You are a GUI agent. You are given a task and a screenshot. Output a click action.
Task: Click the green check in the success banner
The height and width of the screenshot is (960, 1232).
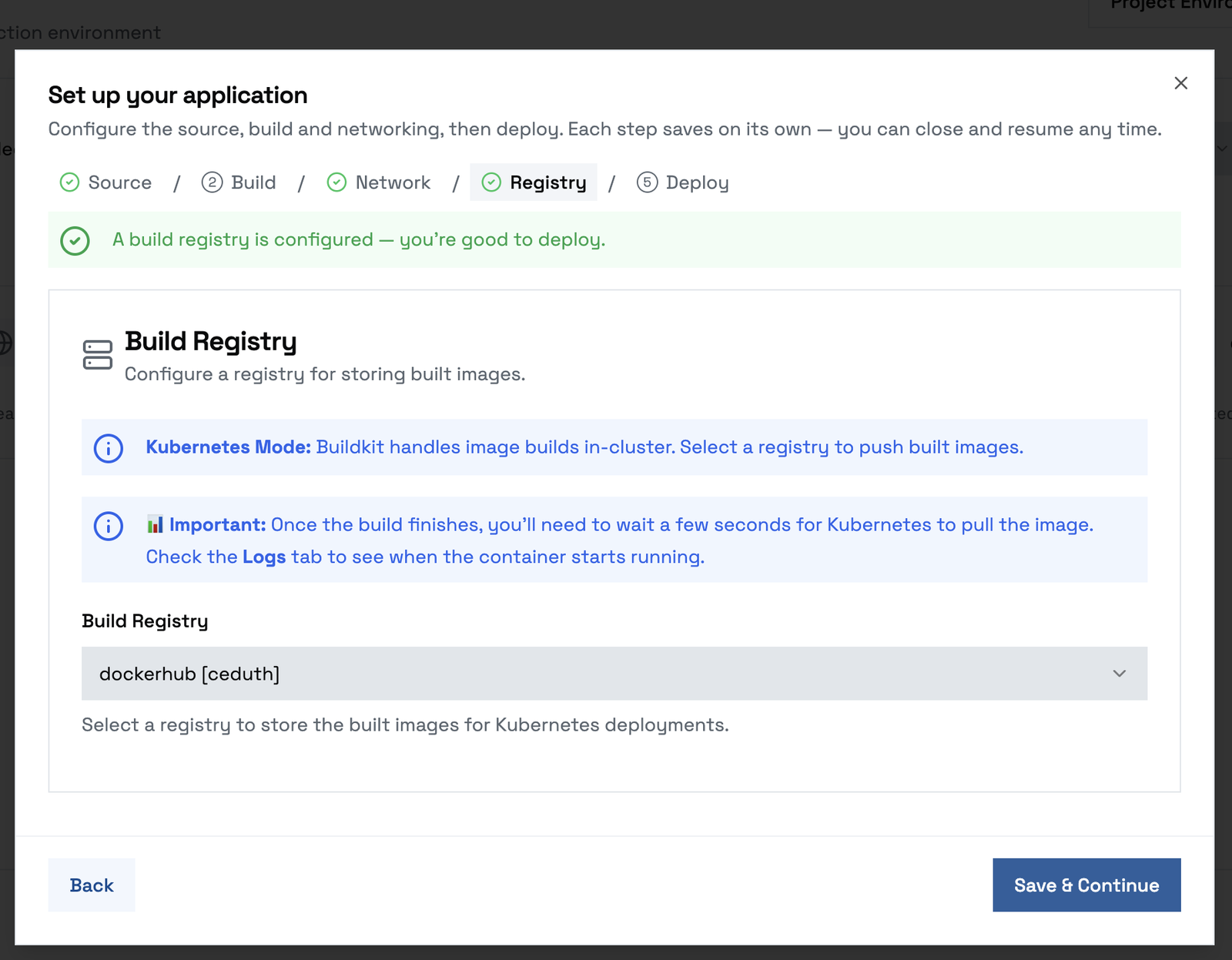pyautogui.click(x=75, y=240)
